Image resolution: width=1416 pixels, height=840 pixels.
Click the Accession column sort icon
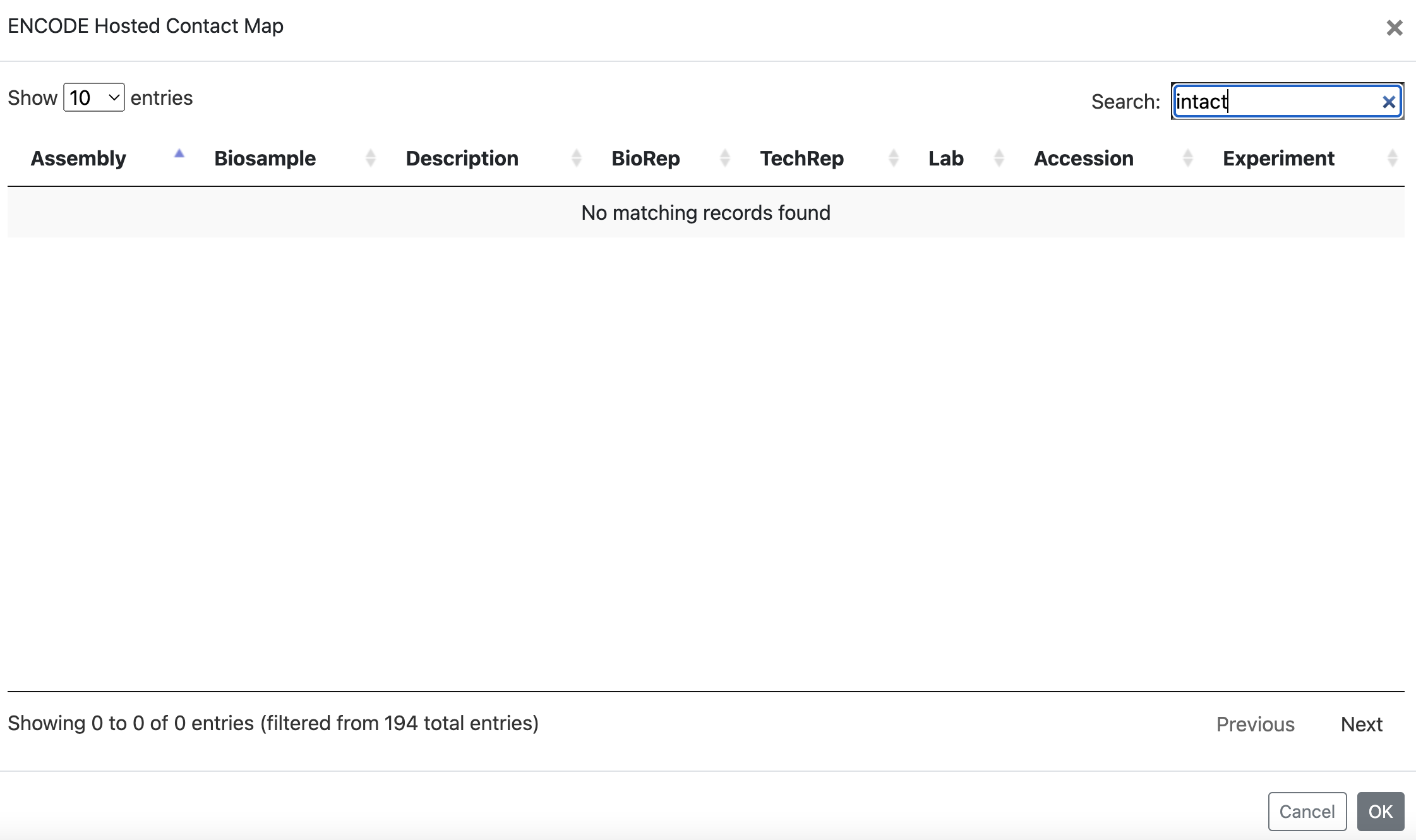[1187, 158]
